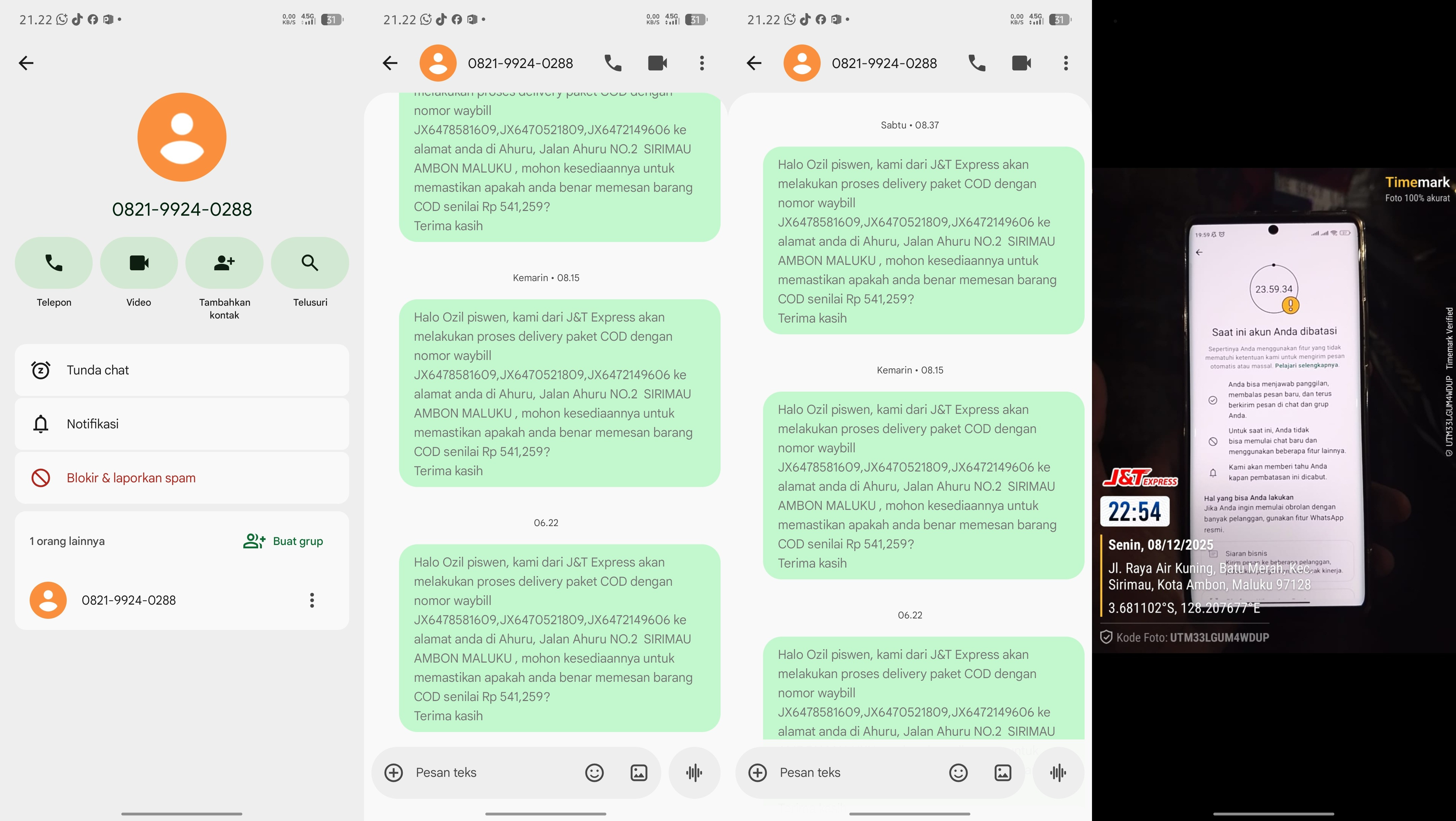The image size is (1456, 821).
Task: Select the Tambahkan kontak add-person icon
Action: [x=224, y=263]
